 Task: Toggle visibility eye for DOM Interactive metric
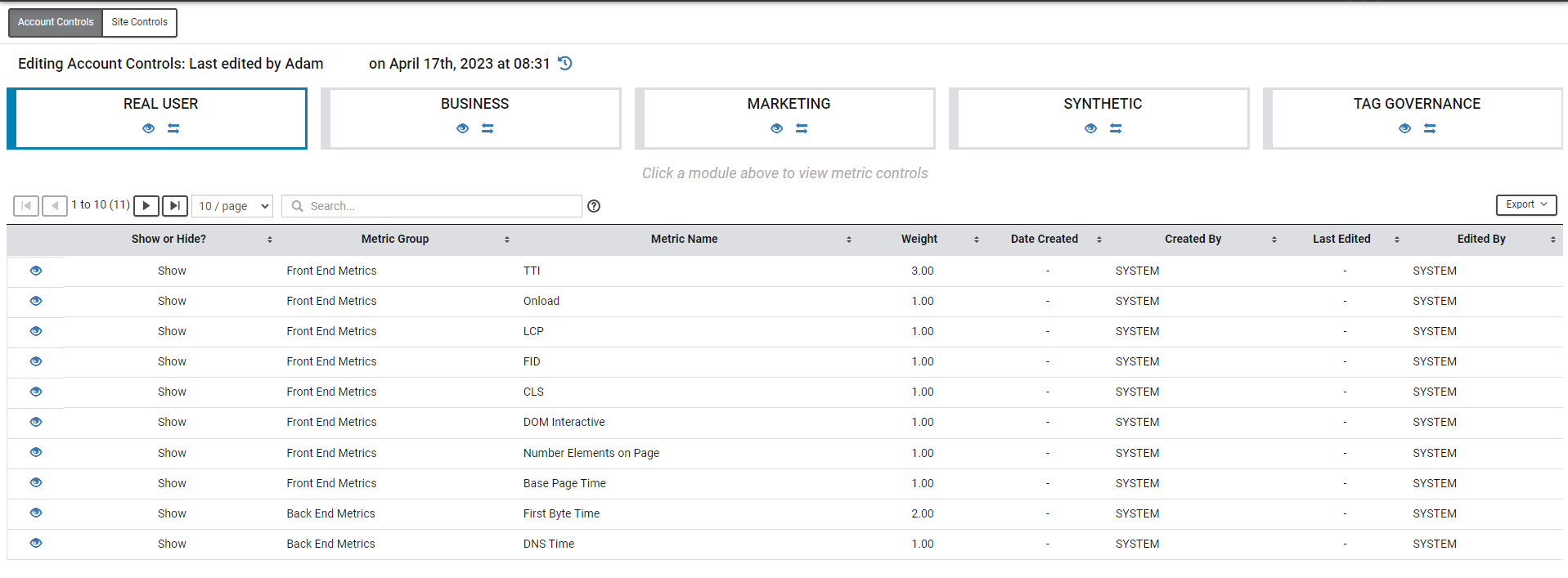click(x=36, y=422)
